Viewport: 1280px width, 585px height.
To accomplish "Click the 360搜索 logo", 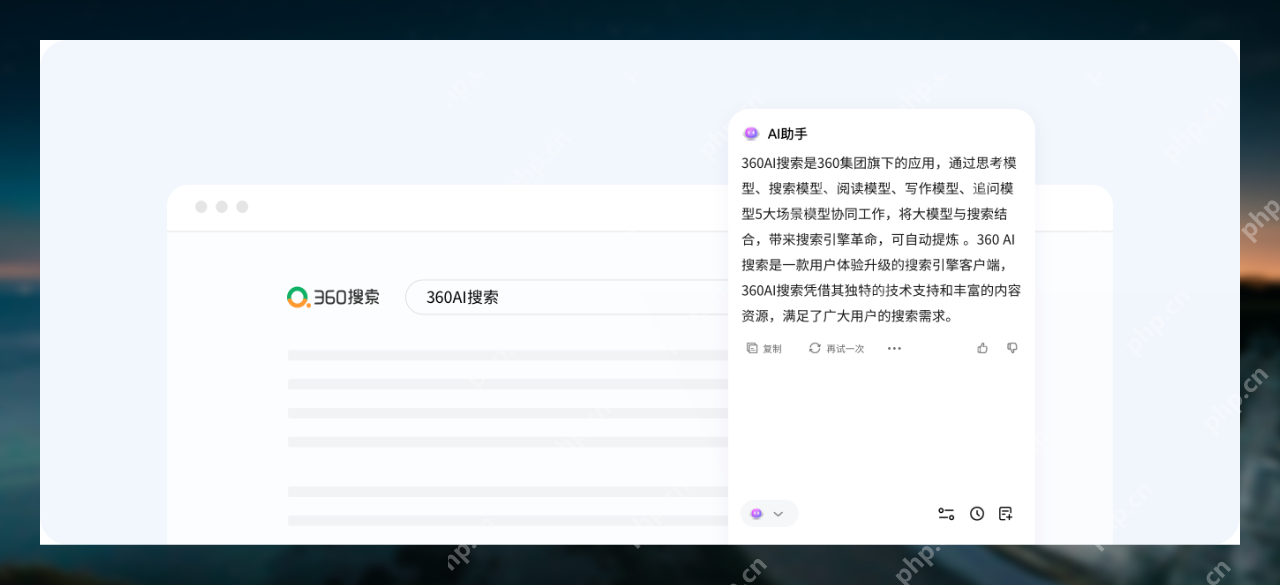I will (333, 297).
